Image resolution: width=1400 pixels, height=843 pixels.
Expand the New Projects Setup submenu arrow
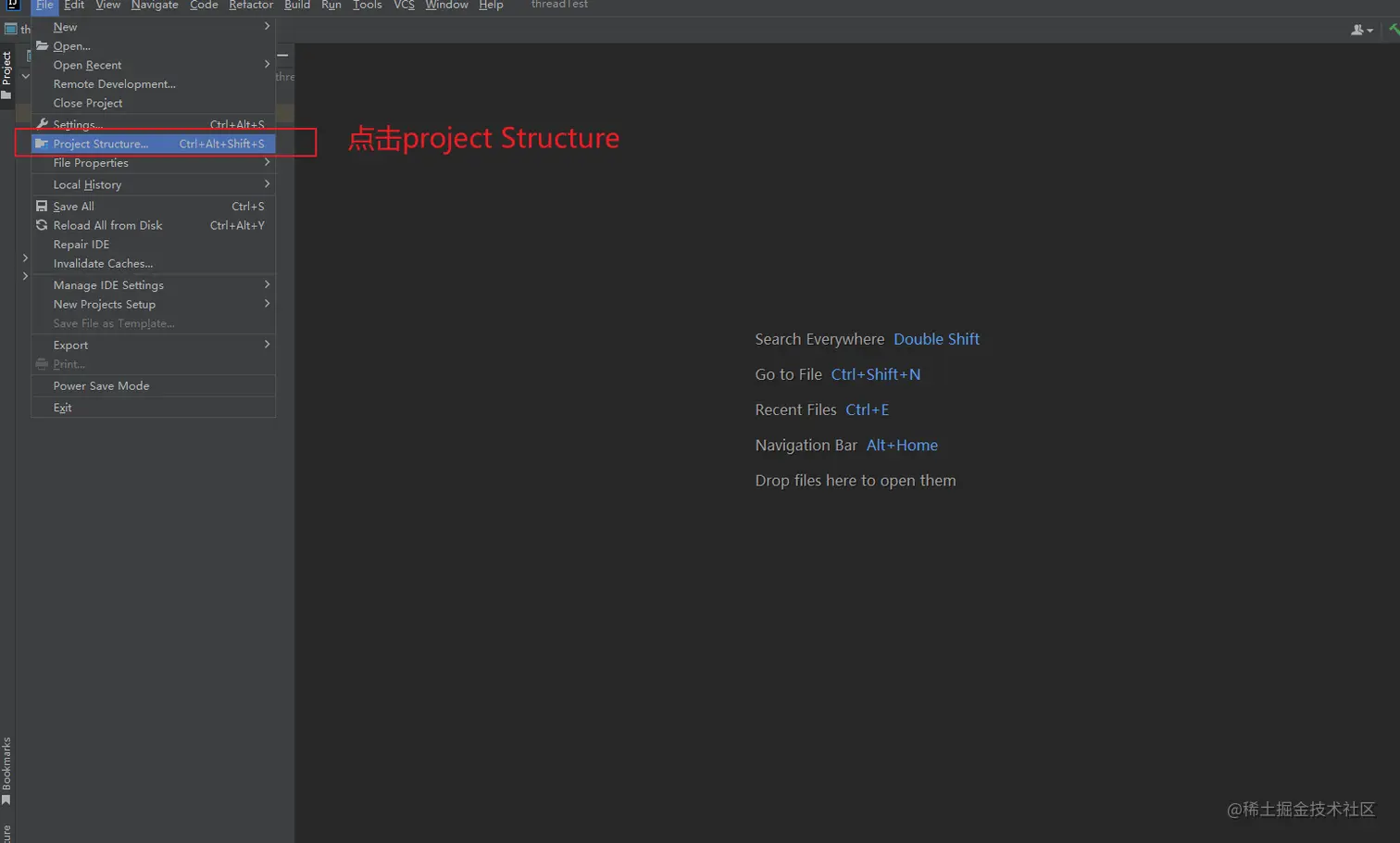267,304
